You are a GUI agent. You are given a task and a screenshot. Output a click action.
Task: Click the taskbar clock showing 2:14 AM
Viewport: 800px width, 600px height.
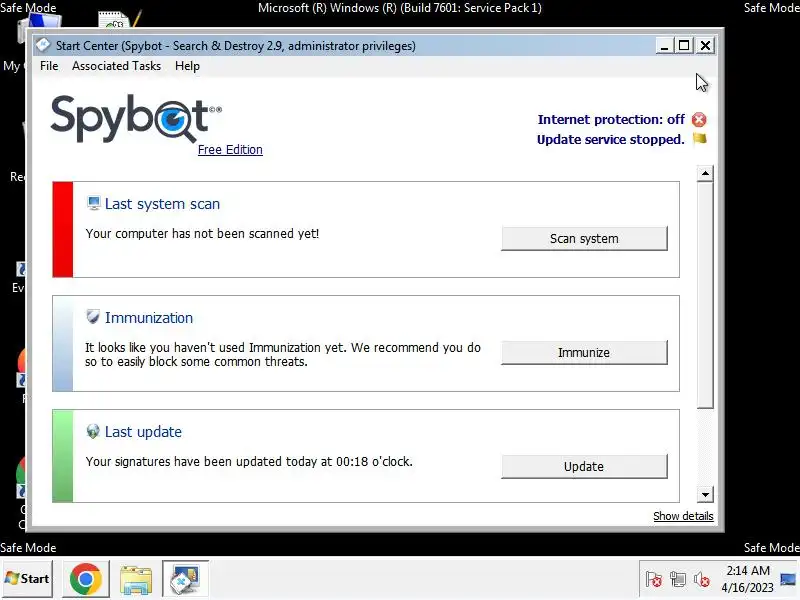[747, 579]
